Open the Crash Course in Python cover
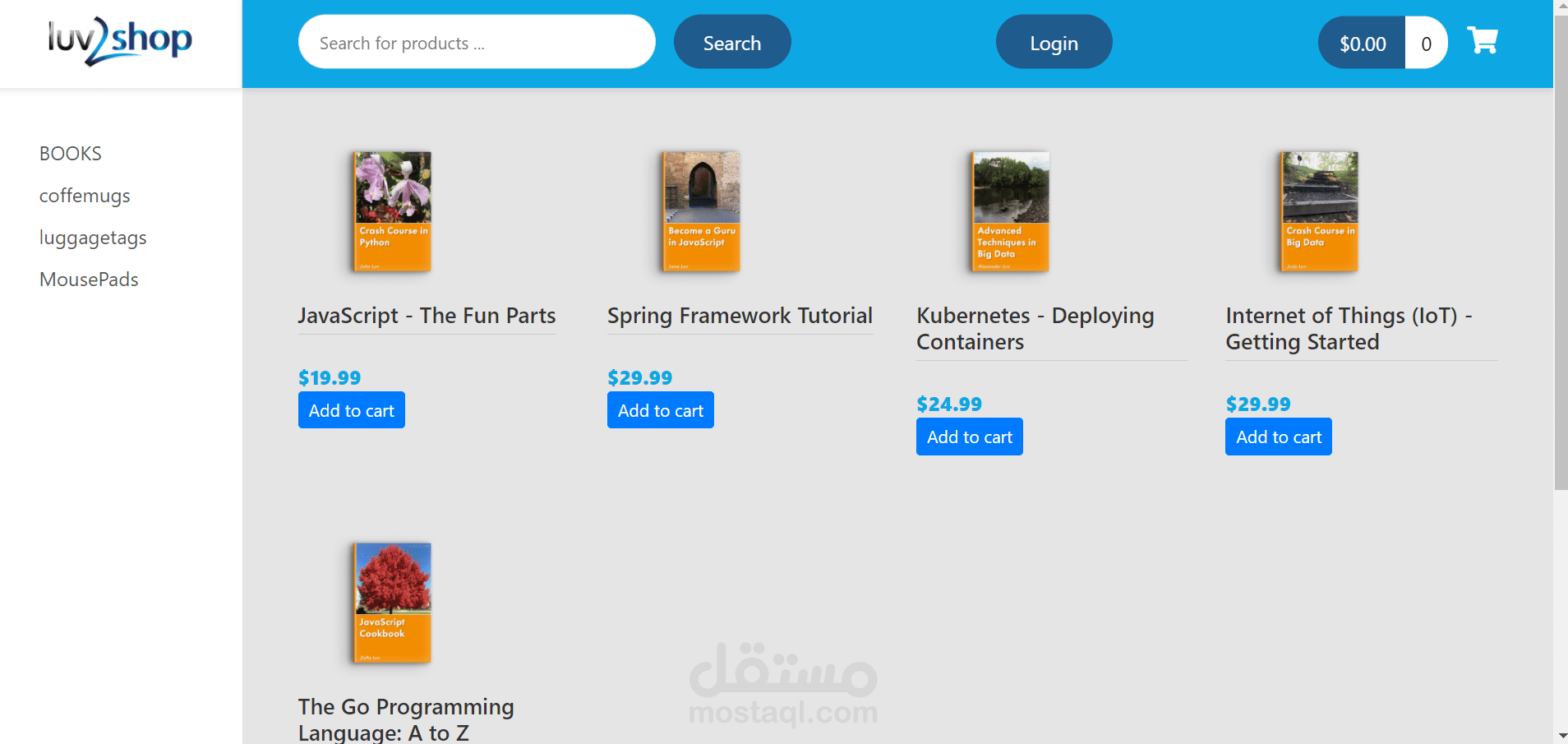1568x744 pixels. [x=392, y=211]
